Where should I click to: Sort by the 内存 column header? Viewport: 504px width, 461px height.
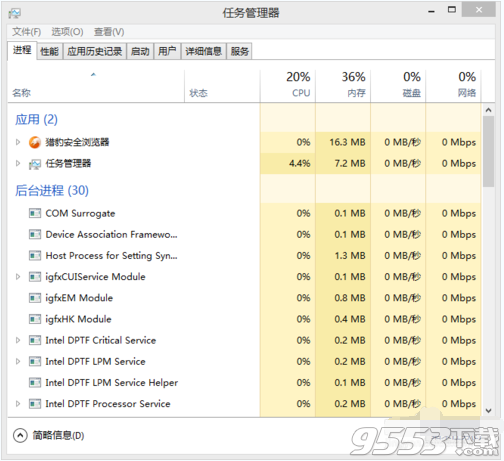pyautogui.click(x=343, y=86)
